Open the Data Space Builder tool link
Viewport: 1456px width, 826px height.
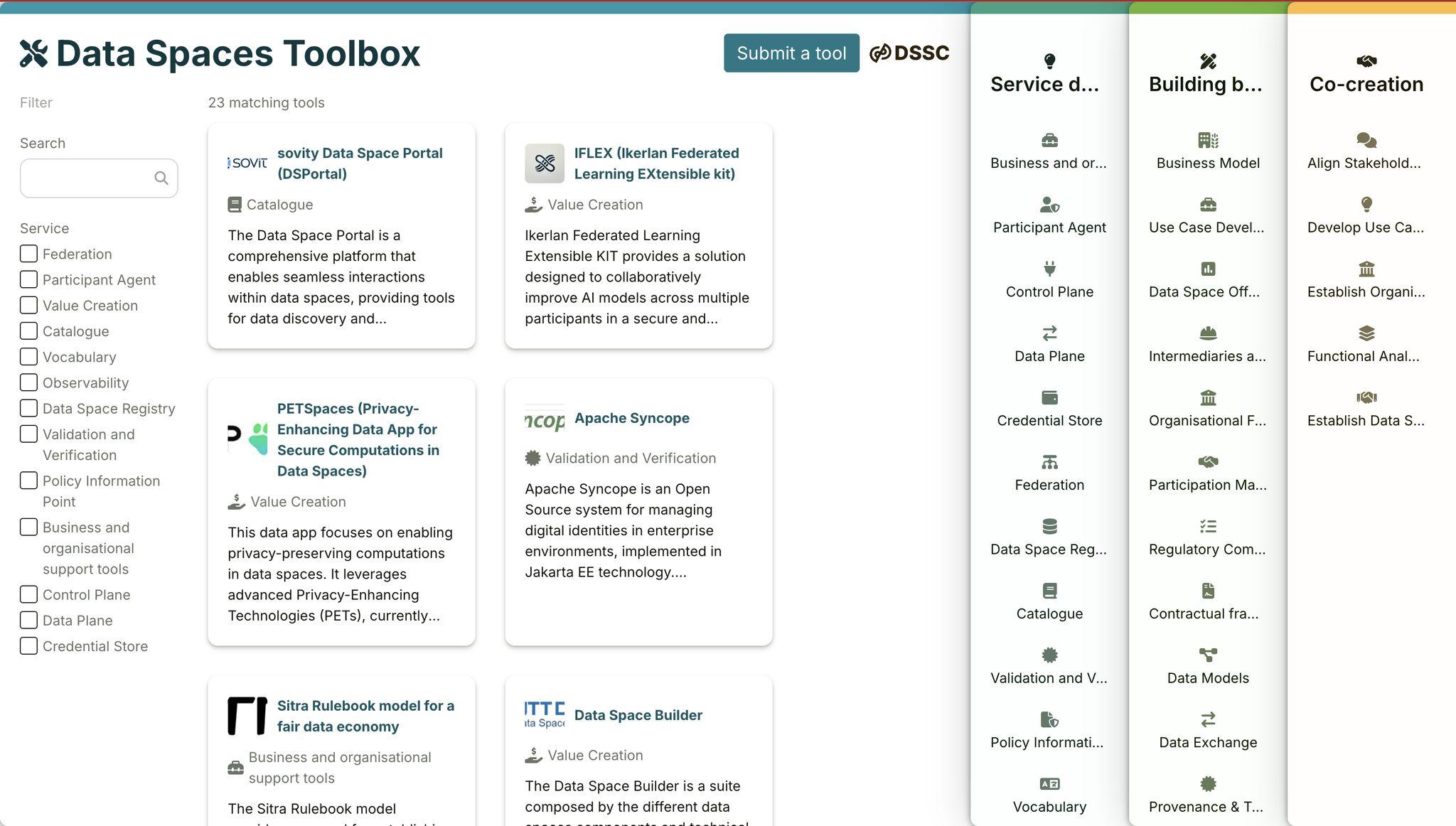click(638, 715)
